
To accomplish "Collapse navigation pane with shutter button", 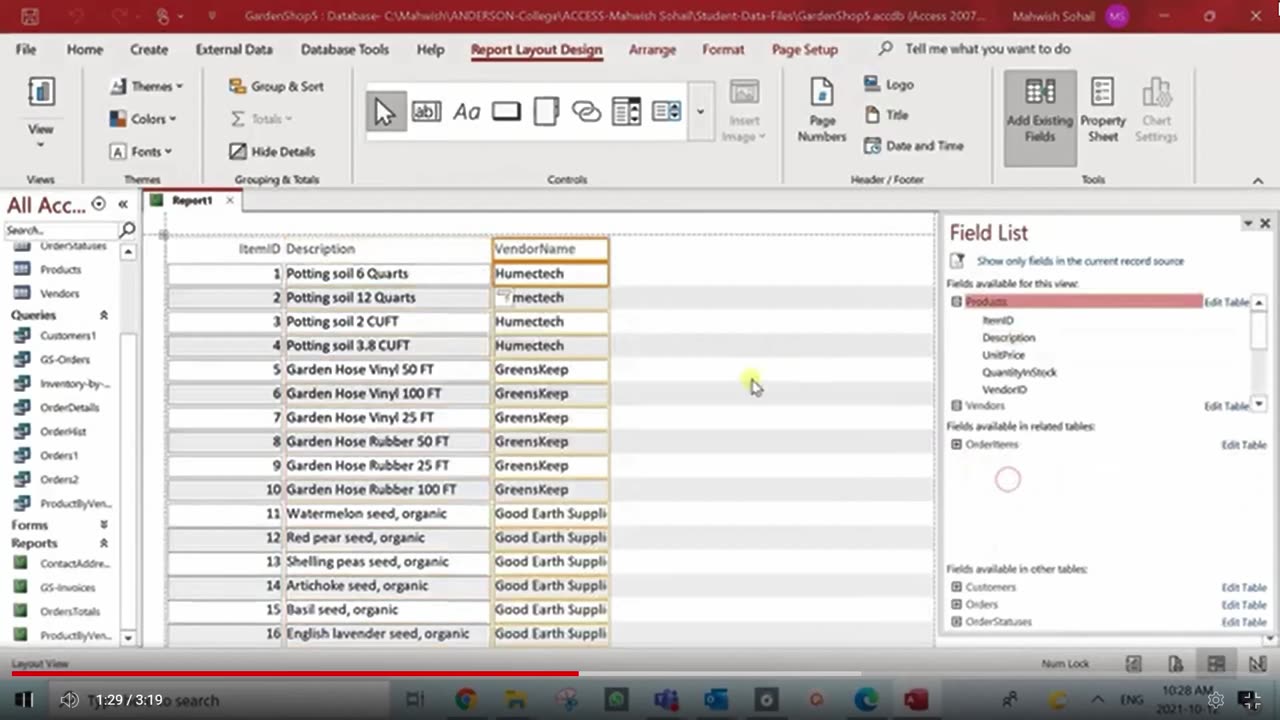I will coord(123,204).
